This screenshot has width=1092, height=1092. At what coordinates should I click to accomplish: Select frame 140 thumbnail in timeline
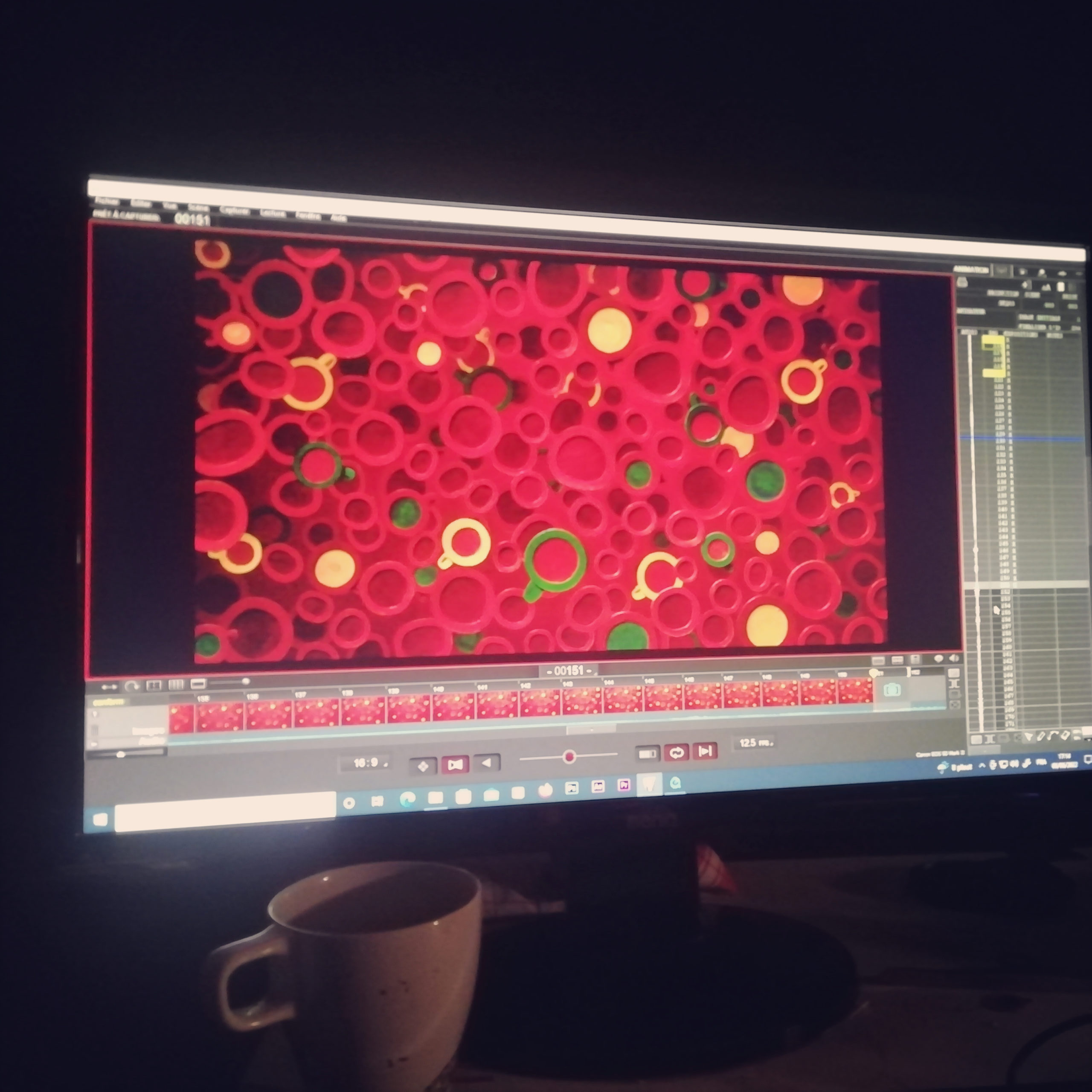point(453,706)
